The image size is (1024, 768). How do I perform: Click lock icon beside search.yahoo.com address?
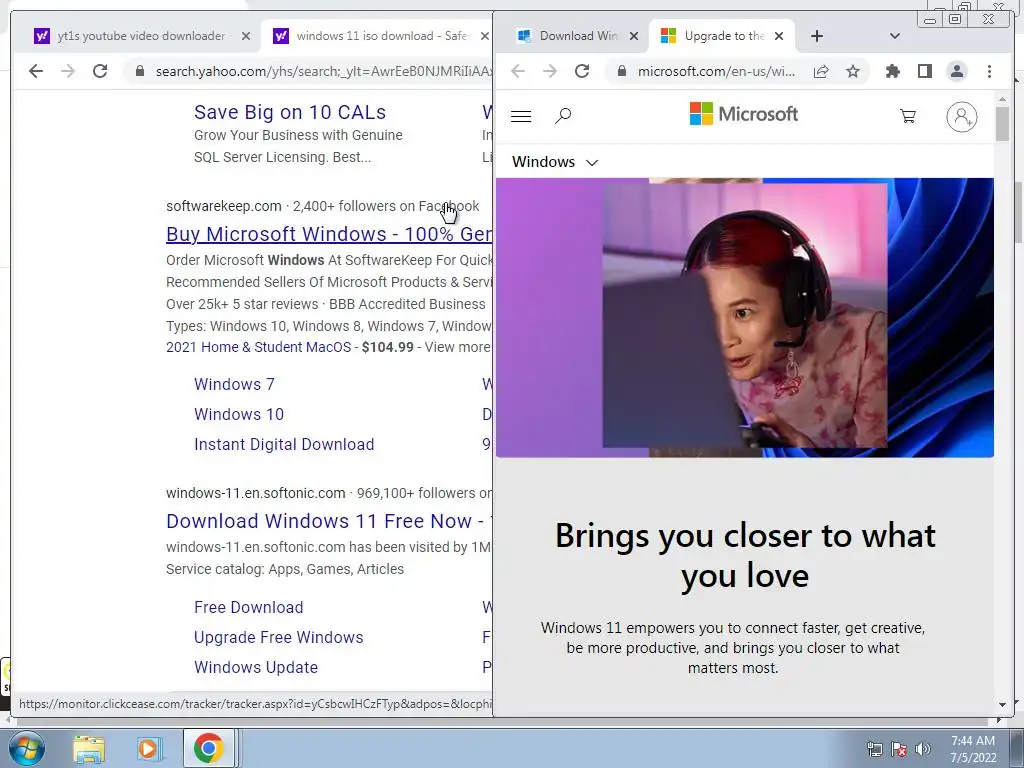[x=139, y=71]
